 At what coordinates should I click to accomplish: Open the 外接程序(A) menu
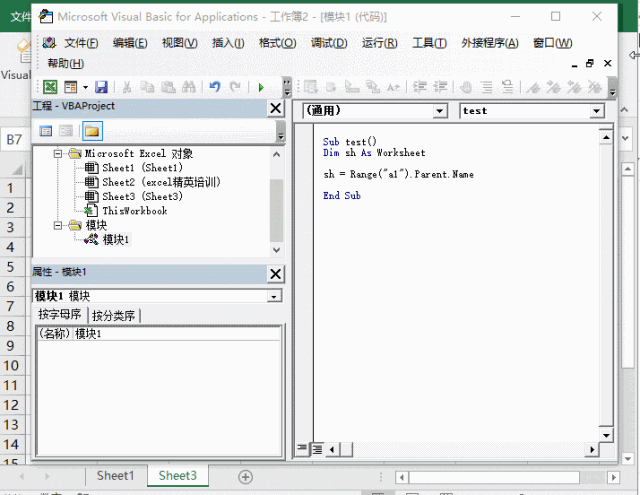point(490,43)
